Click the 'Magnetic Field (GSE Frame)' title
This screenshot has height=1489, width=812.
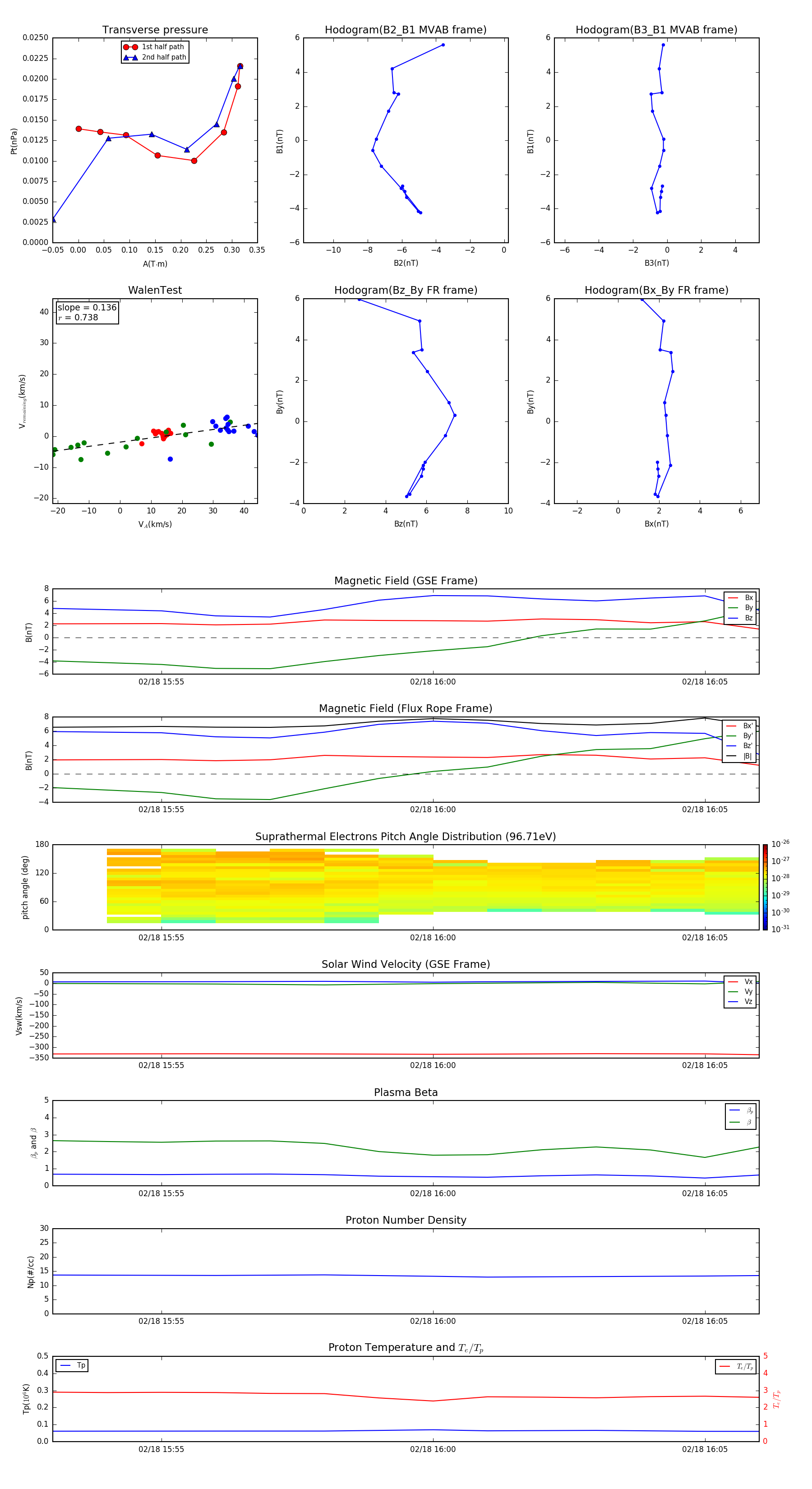[406, 581]
